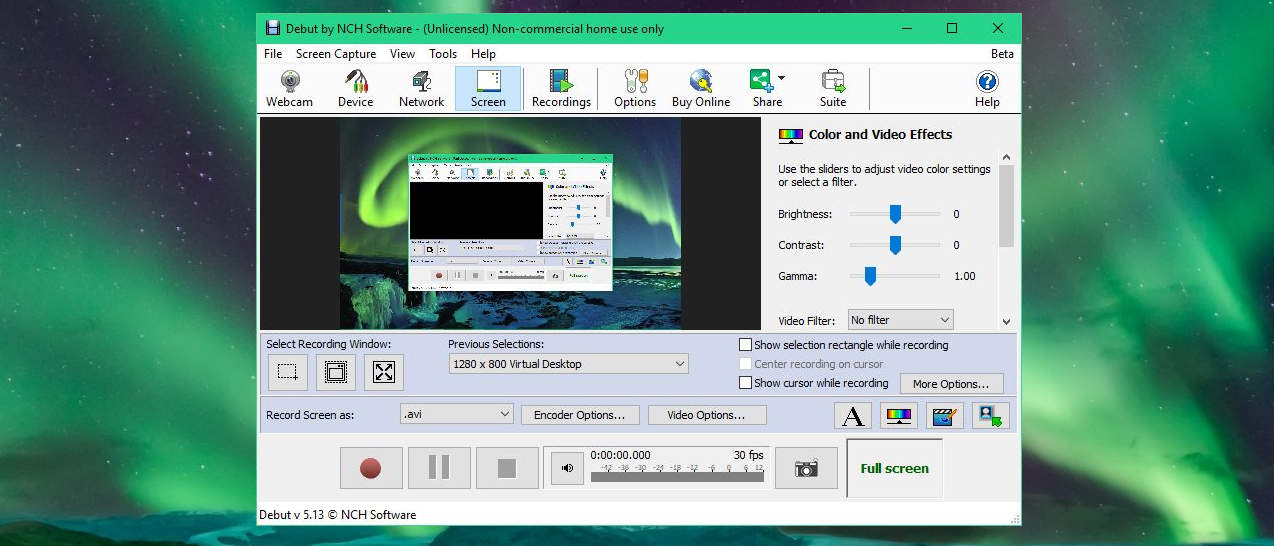The image size is (1274, 546).
Task: Click the More Options button
Action: [950, 384]
